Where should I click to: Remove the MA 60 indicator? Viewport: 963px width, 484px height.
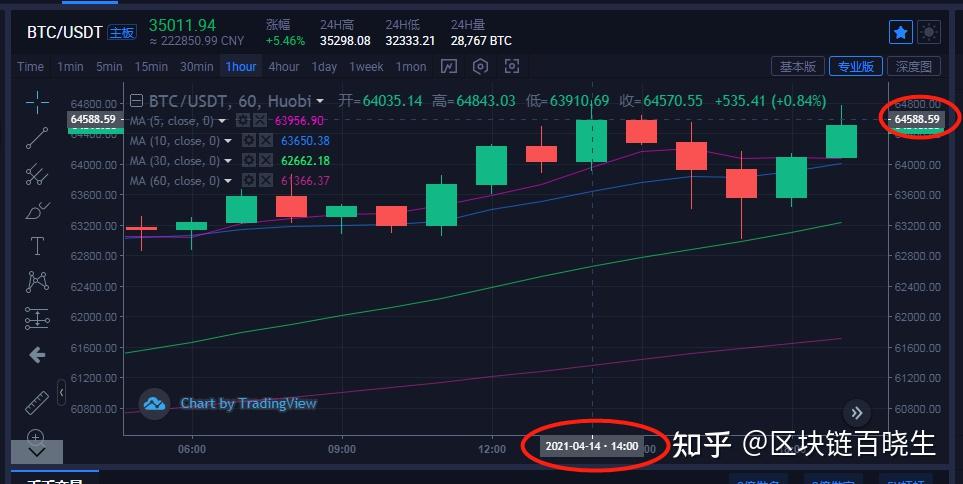265,181
